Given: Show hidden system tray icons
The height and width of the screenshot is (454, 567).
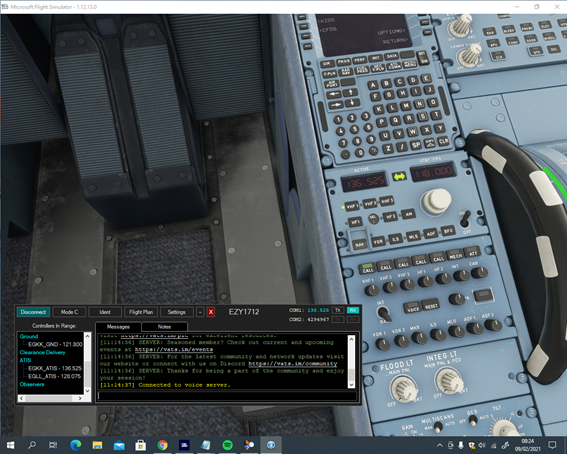Looking at the screenshot, I should click(x=439, y=445).
